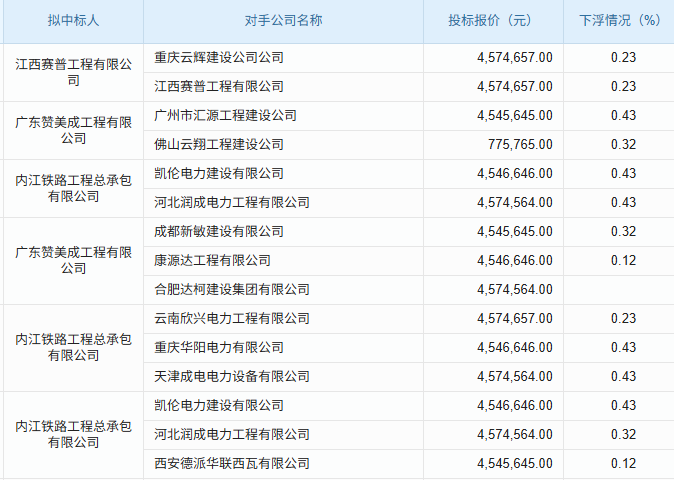The height and width of the screenshot is (480, 674).
Task: Click 江西赛普工程有限公司 in the 对手公司名称 column
Action: 219,87
